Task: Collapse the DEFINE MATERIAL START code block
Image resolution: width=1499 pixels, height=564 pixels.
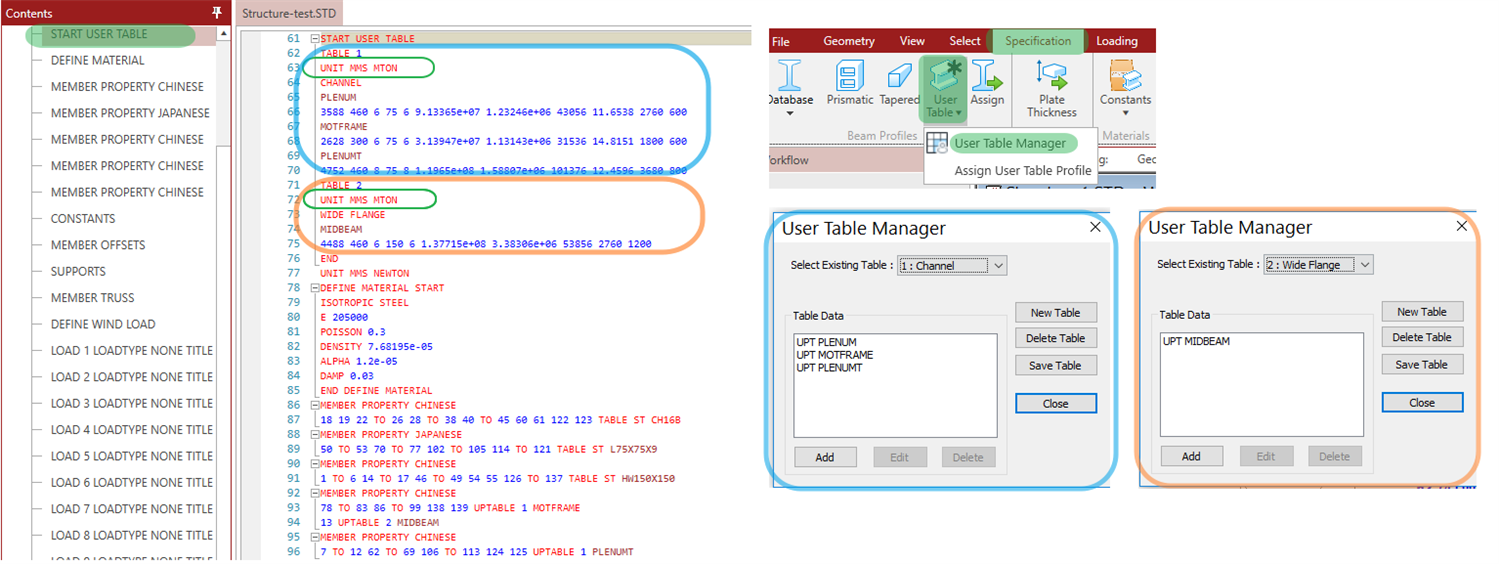Action: [314, 288]
